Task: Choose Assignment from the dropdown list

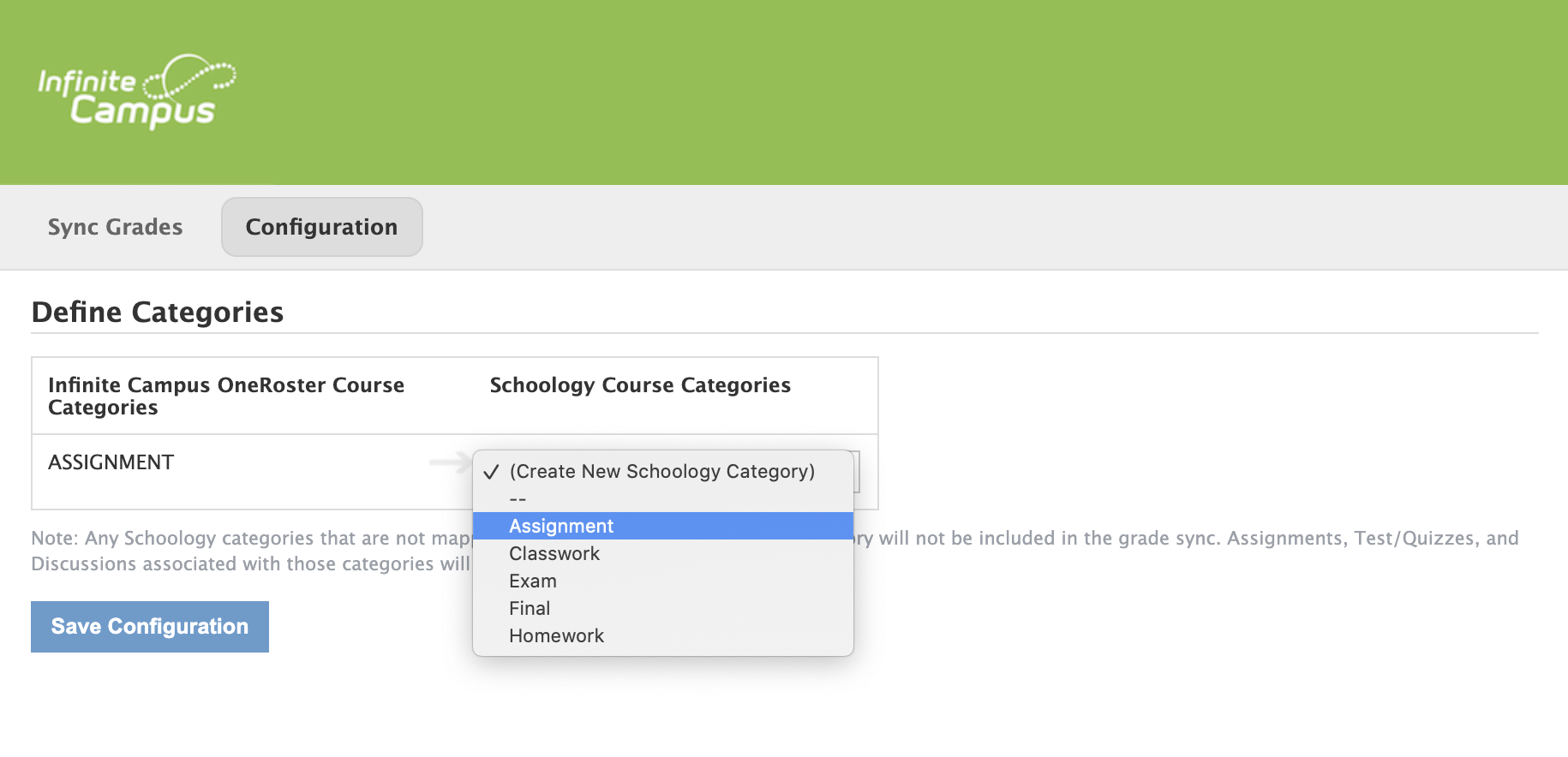Action: [561, 526]
